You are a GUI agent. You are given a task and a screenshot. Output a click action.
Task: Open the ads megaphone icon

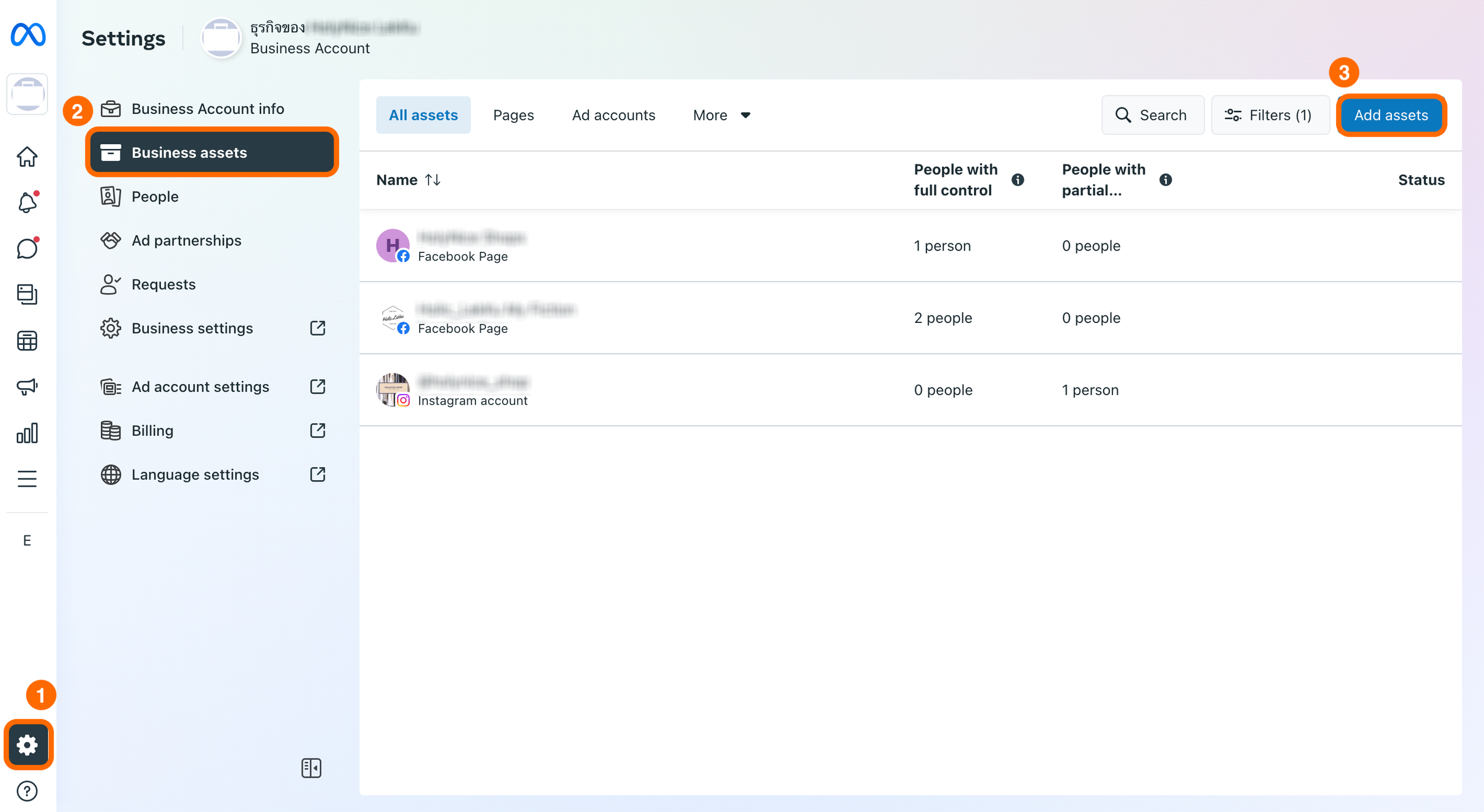[27, 387]
